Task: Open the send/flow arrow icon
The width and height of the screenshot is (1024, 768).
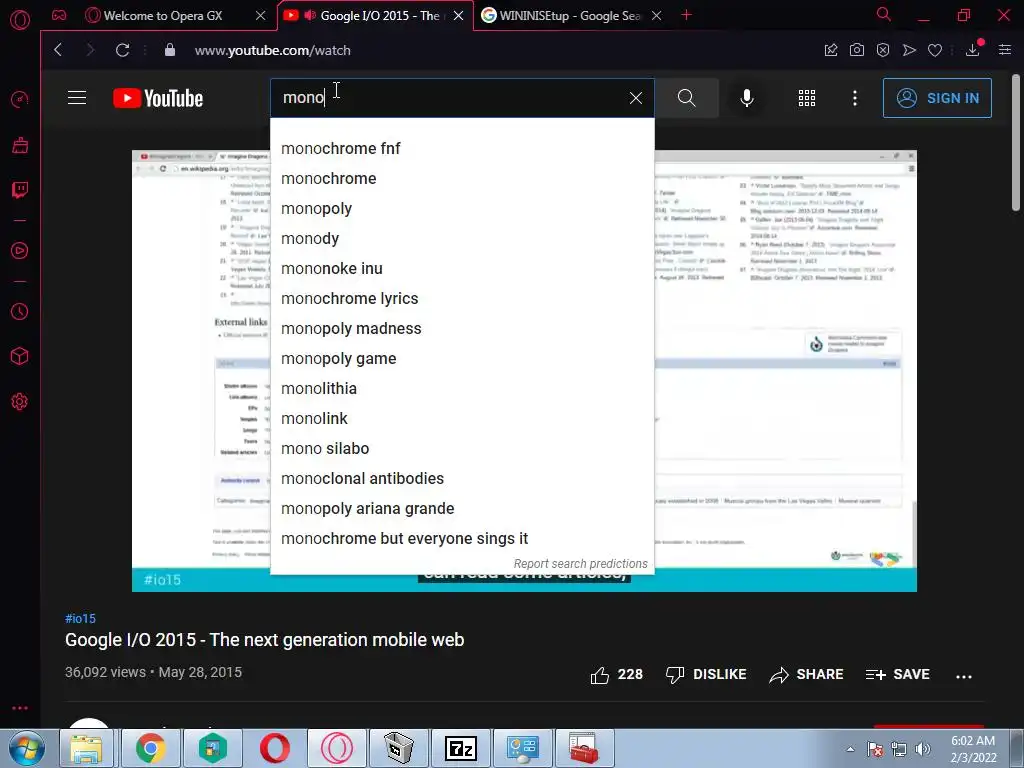Action: [x=909, y=50]
